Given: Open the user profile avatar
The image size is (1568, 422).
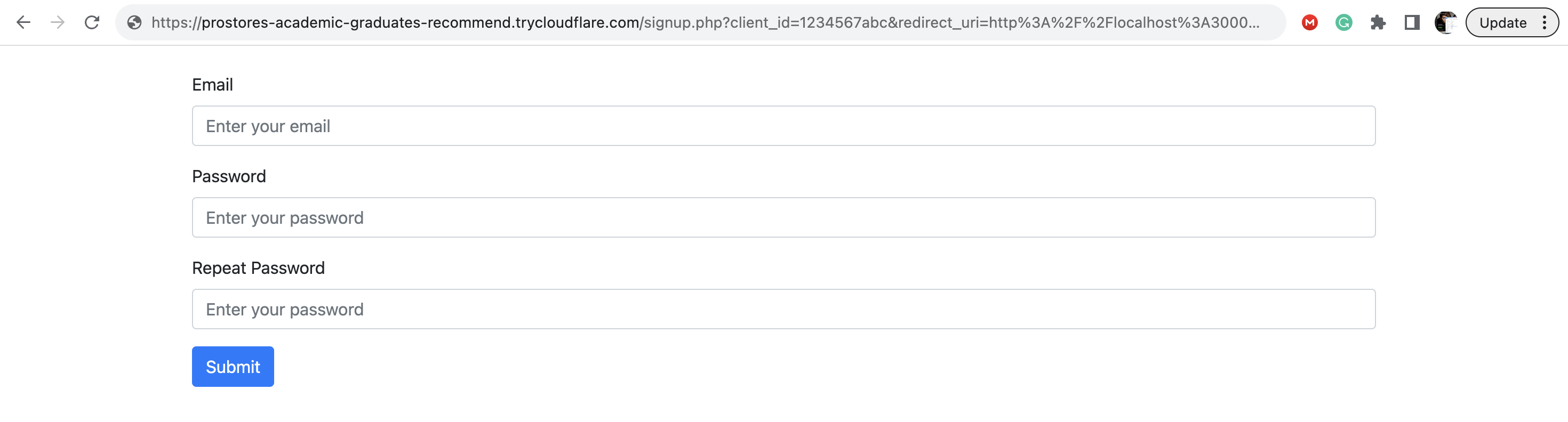Looking at the screenshot, I should click(1446, 22).
